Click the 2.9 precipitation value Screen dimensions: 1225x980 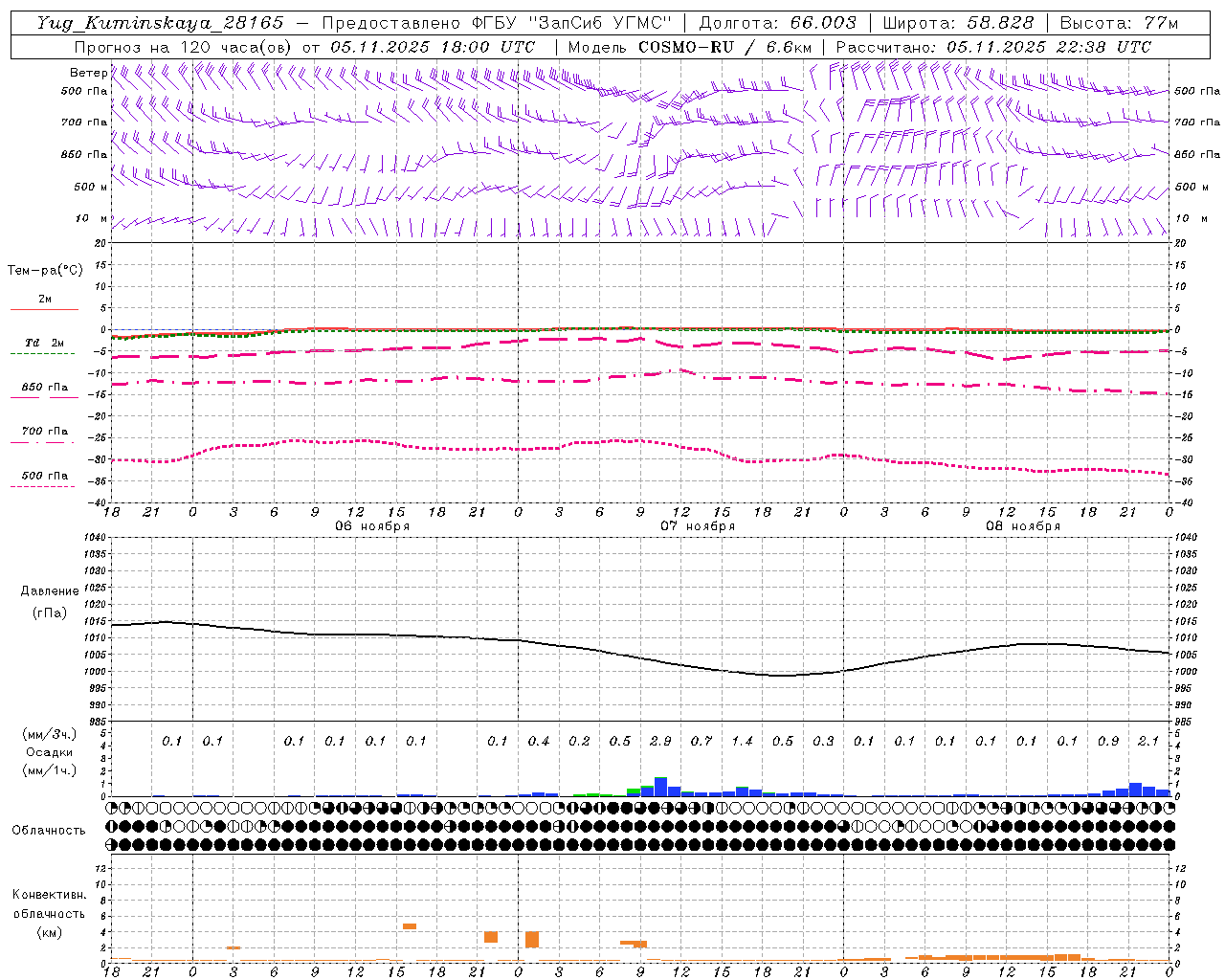[660, 741]
